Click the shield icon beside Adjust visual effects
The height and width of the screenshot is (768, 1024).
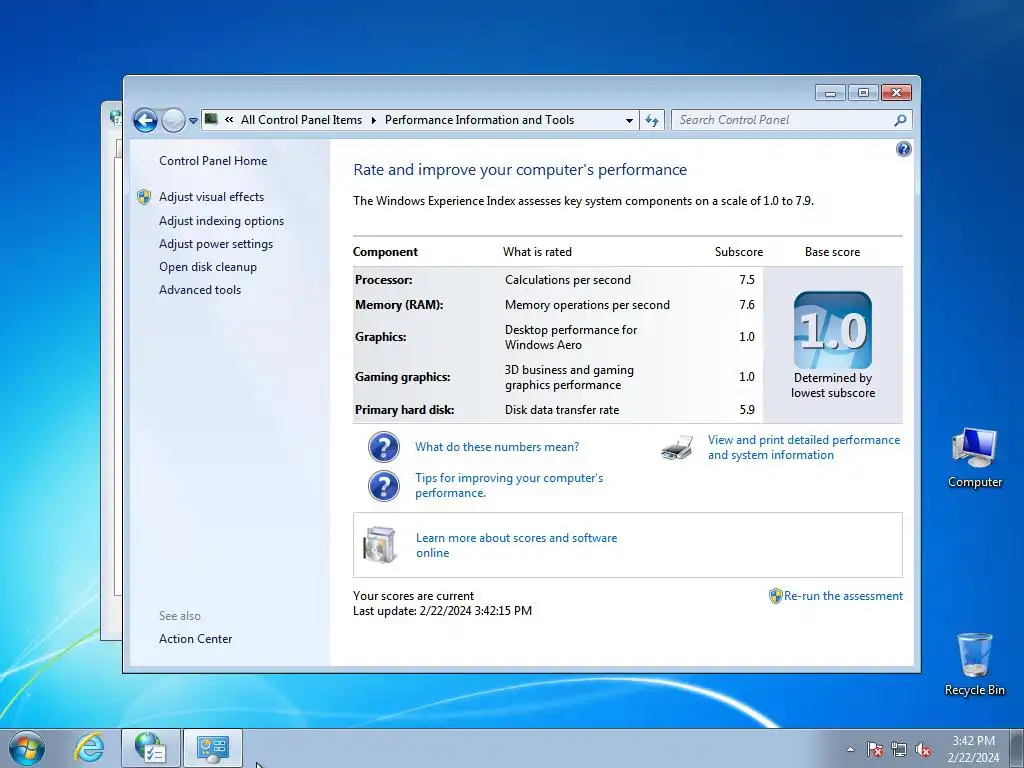point(144,197)
